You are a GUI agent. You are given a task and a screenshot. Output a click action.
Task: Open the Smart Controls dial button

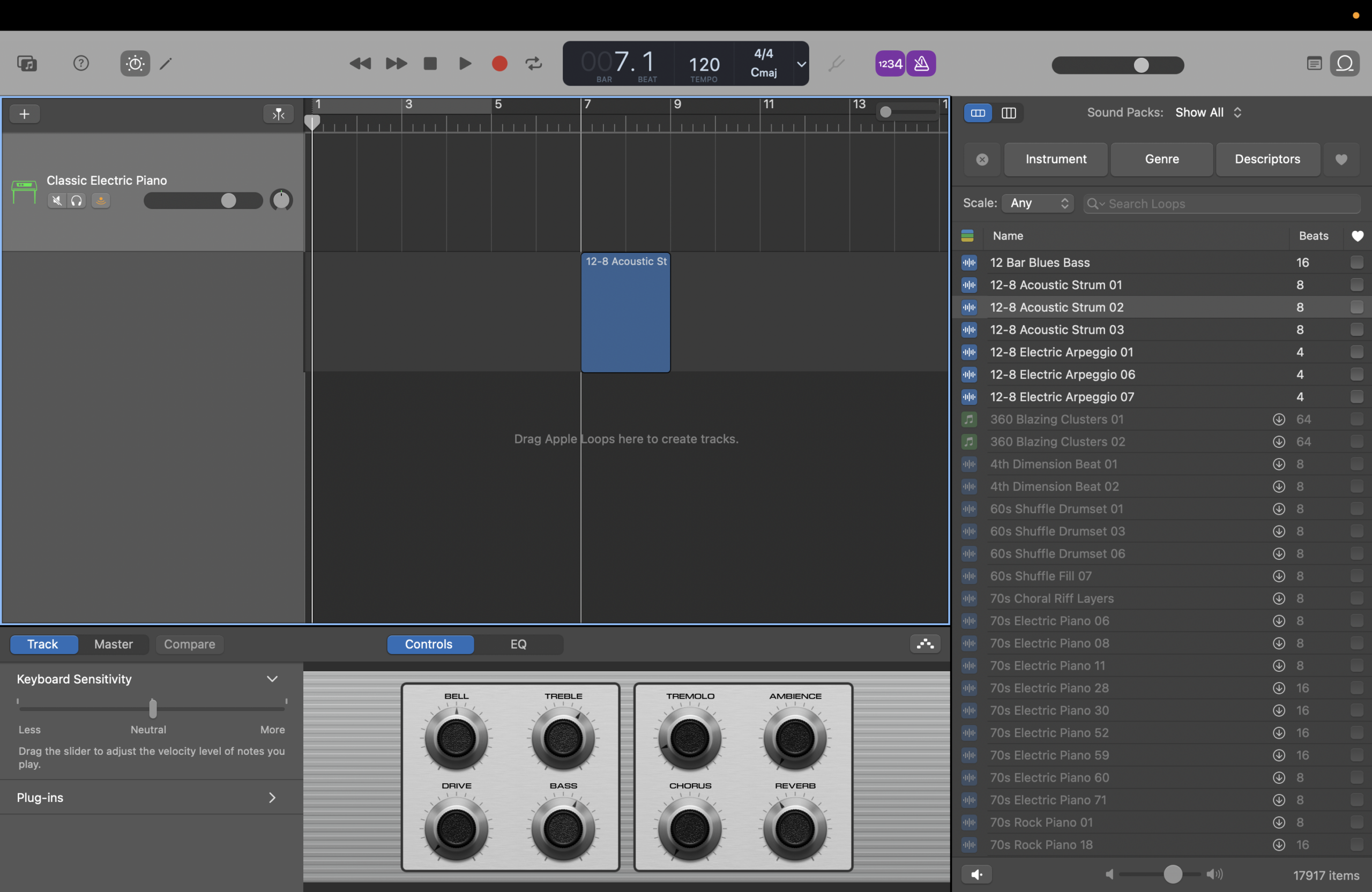(x=135, y=63)
